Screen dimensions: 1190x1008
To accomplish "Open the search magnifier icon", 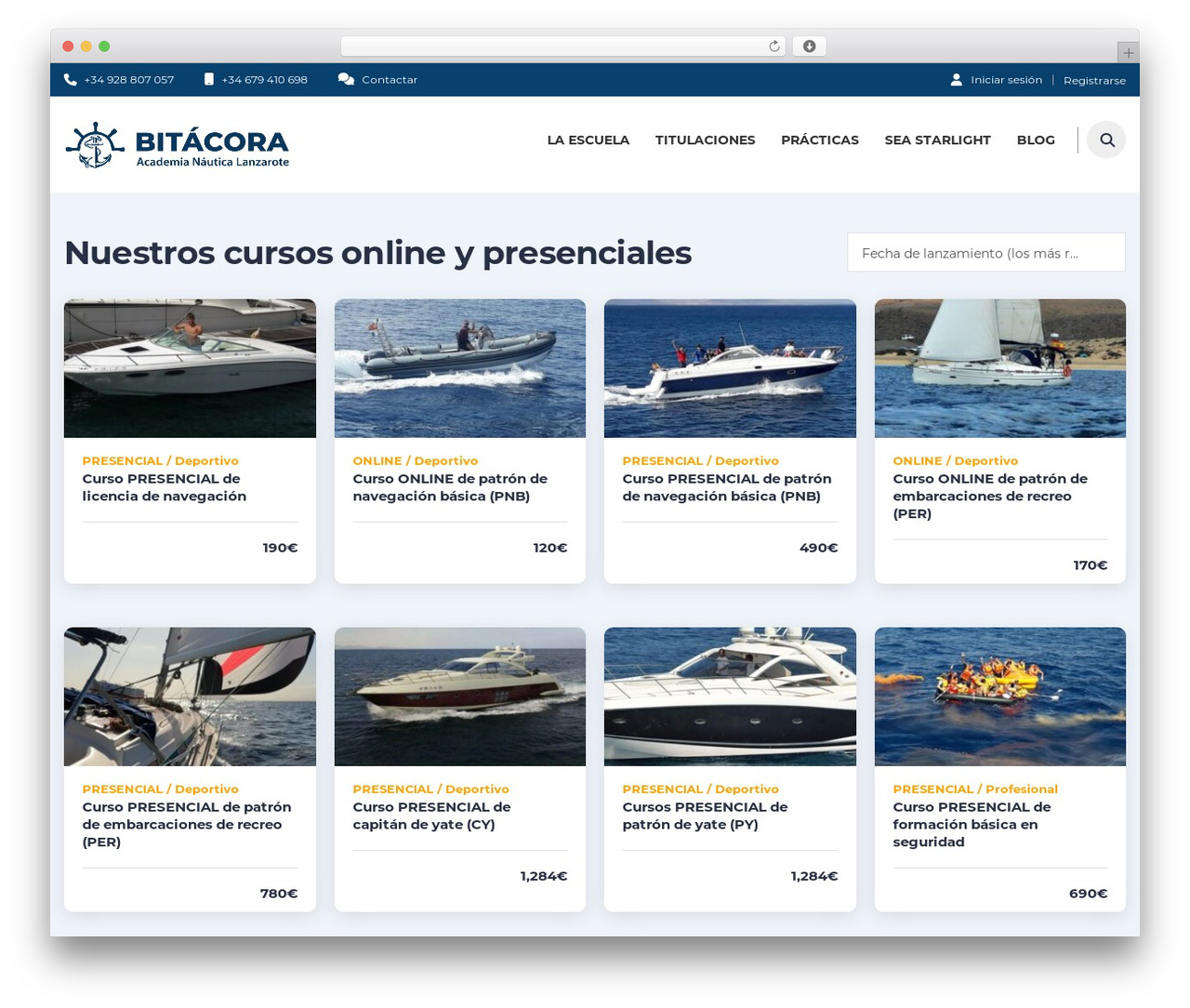I will [1106, 139].
